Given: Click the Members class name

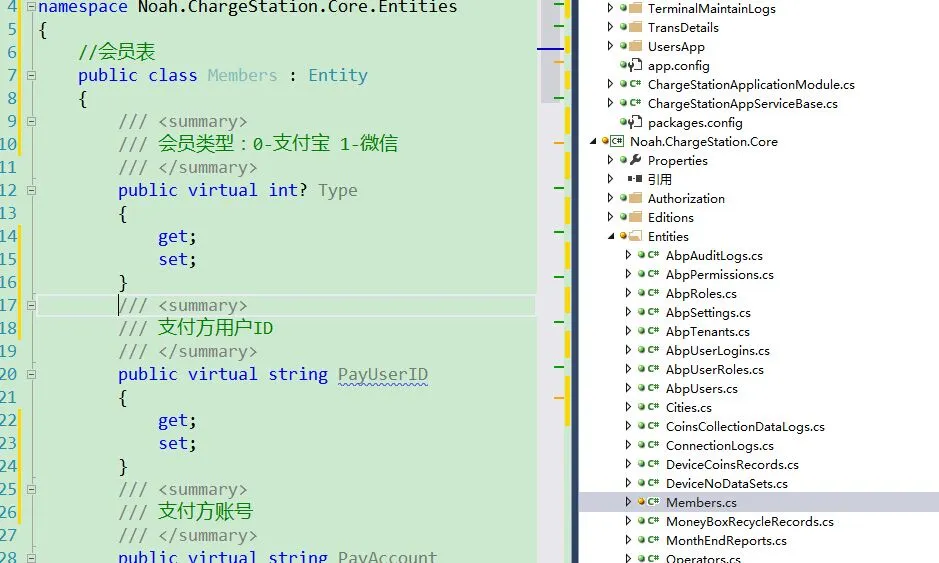Looking at the screenshot, I should pos(243,75).
